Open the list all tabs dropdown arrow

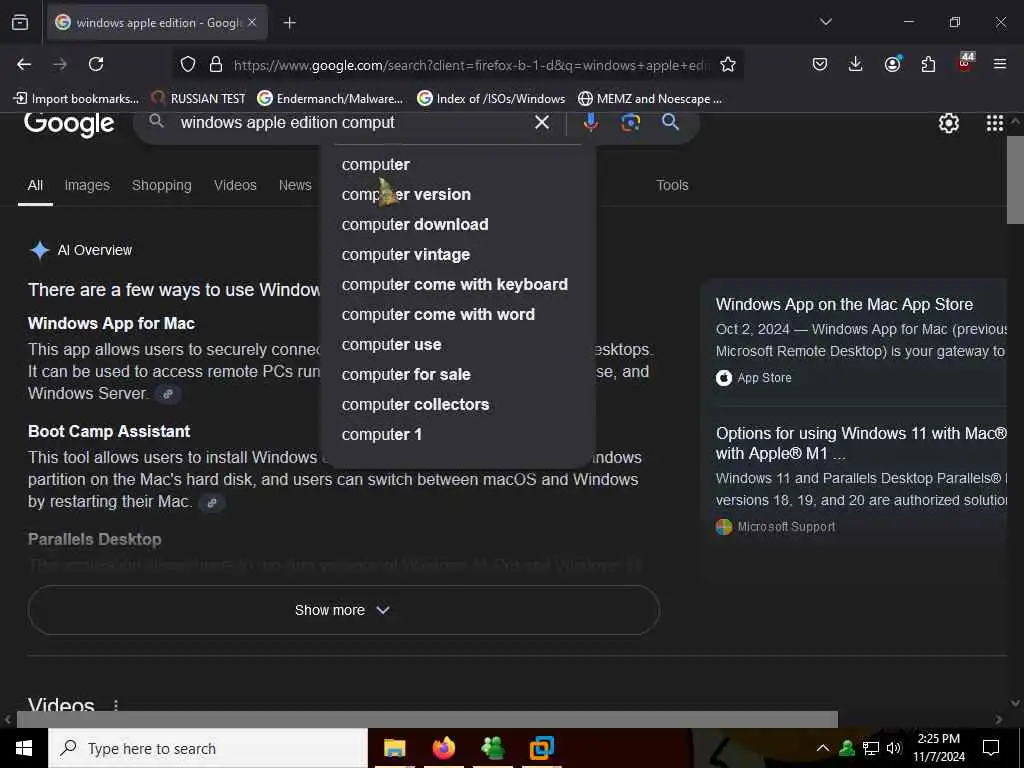(x=825, y=22)
